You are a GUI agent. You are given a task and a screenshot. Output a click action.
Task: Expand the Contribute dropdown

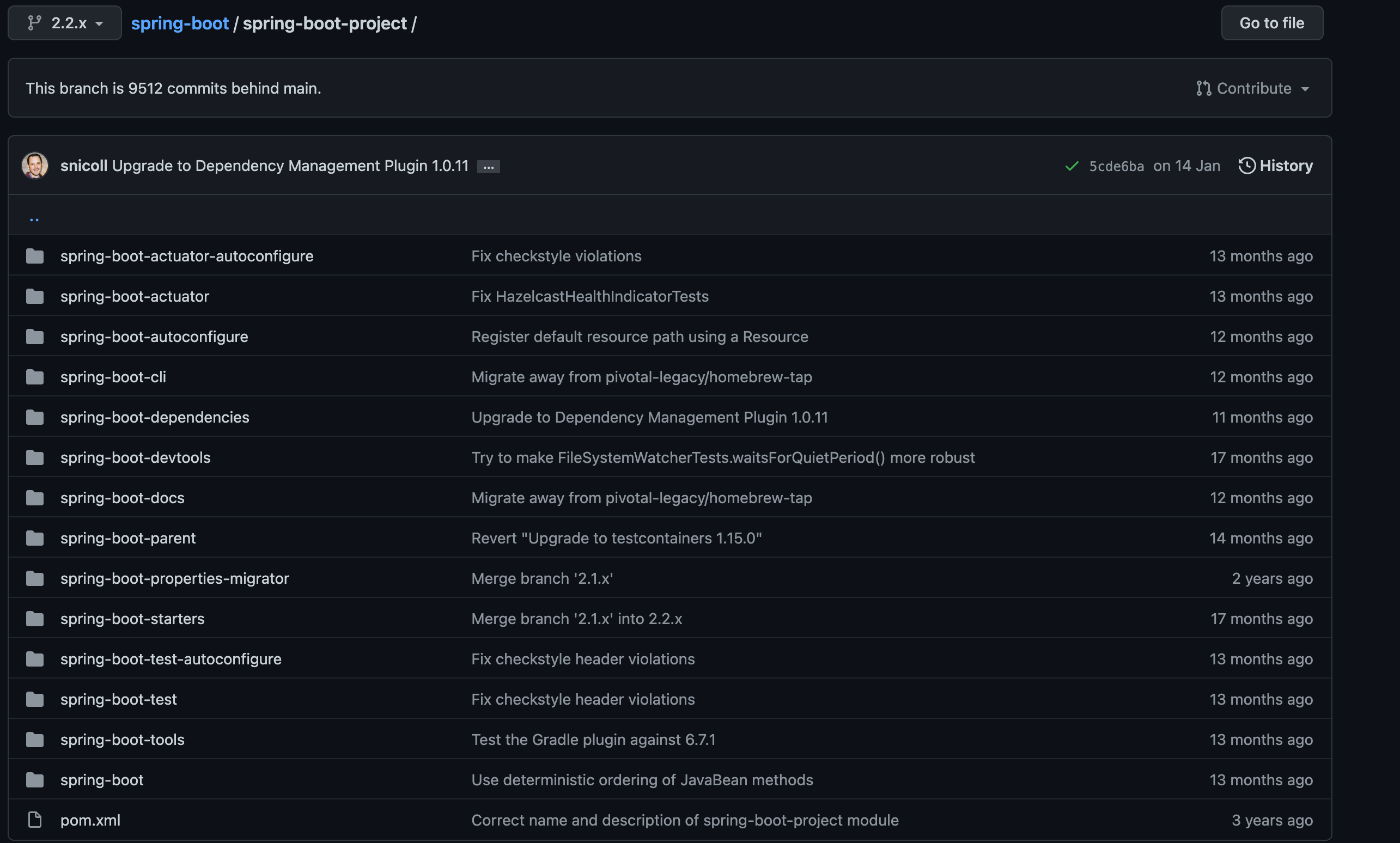tap(1252, 89)
